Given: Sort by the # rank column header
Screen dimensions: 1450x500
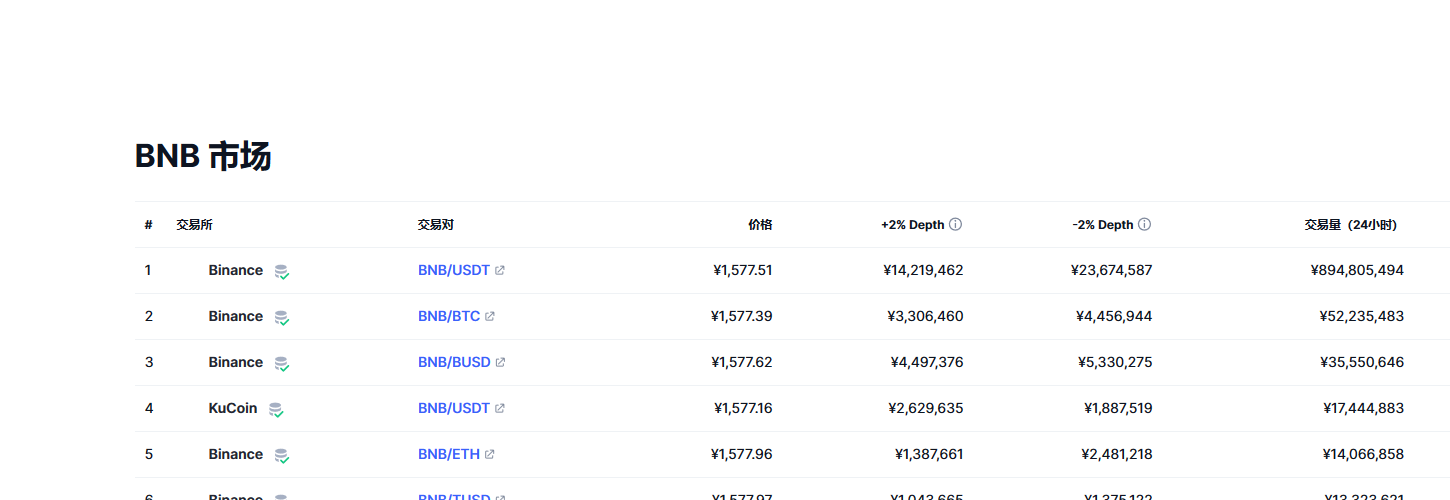Looking at the screenshot, I should pyautogui.click(x=148, y=225).
